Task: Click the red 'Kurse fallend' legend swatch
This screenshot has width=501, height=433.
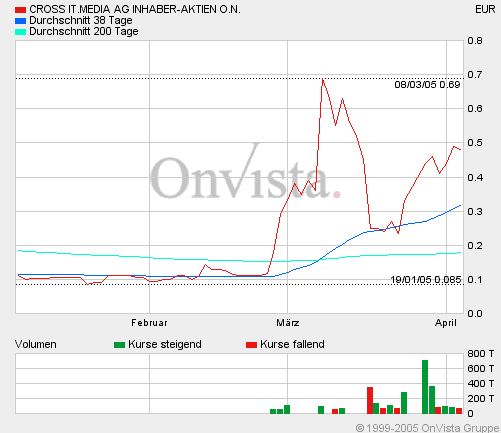Action: pyautogui.click(x=251, y=345)
